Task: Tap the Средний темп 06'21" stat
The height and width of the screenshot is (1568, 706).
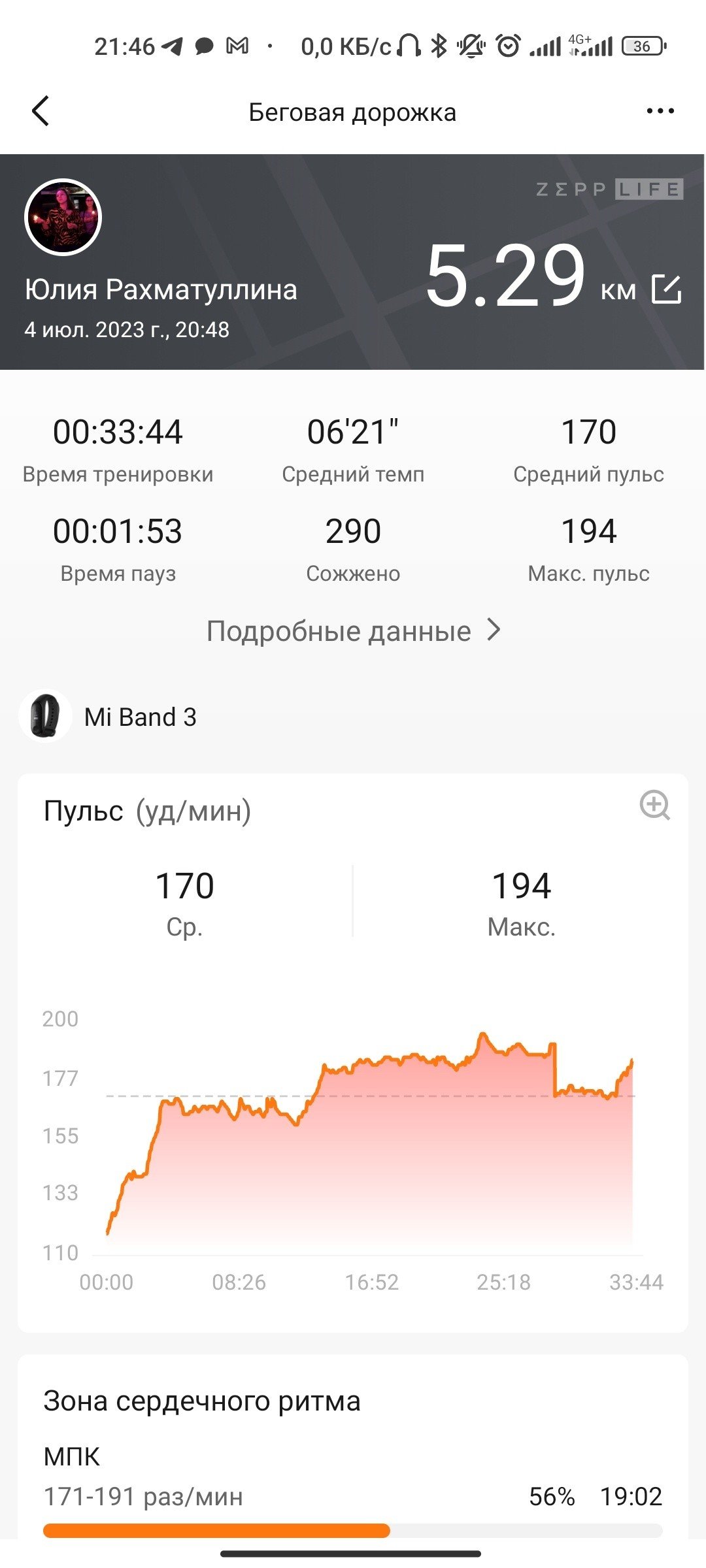Action: pyautogui.click(x=353, y=449)
